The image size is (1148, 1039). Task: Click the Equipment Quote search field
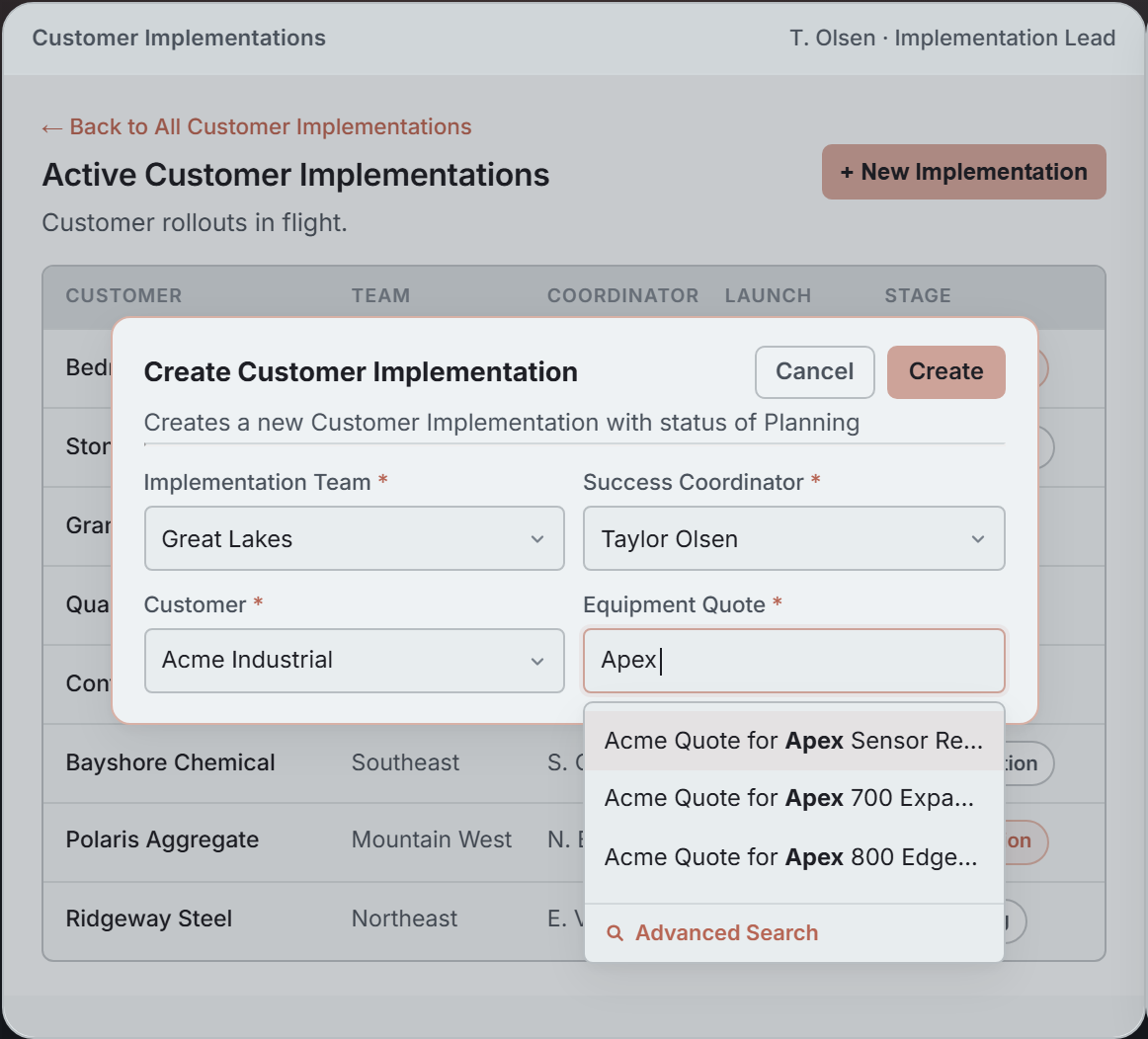click(793, 661)
